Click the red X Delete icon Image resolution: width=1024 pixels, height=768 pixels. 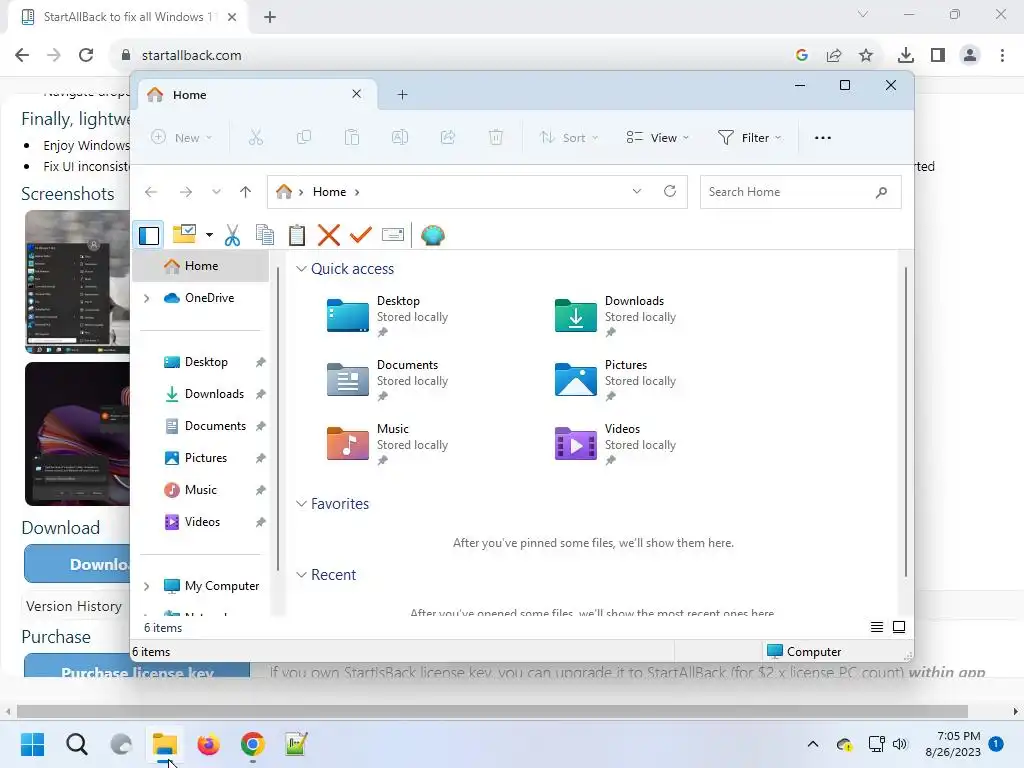pos(328,235)
